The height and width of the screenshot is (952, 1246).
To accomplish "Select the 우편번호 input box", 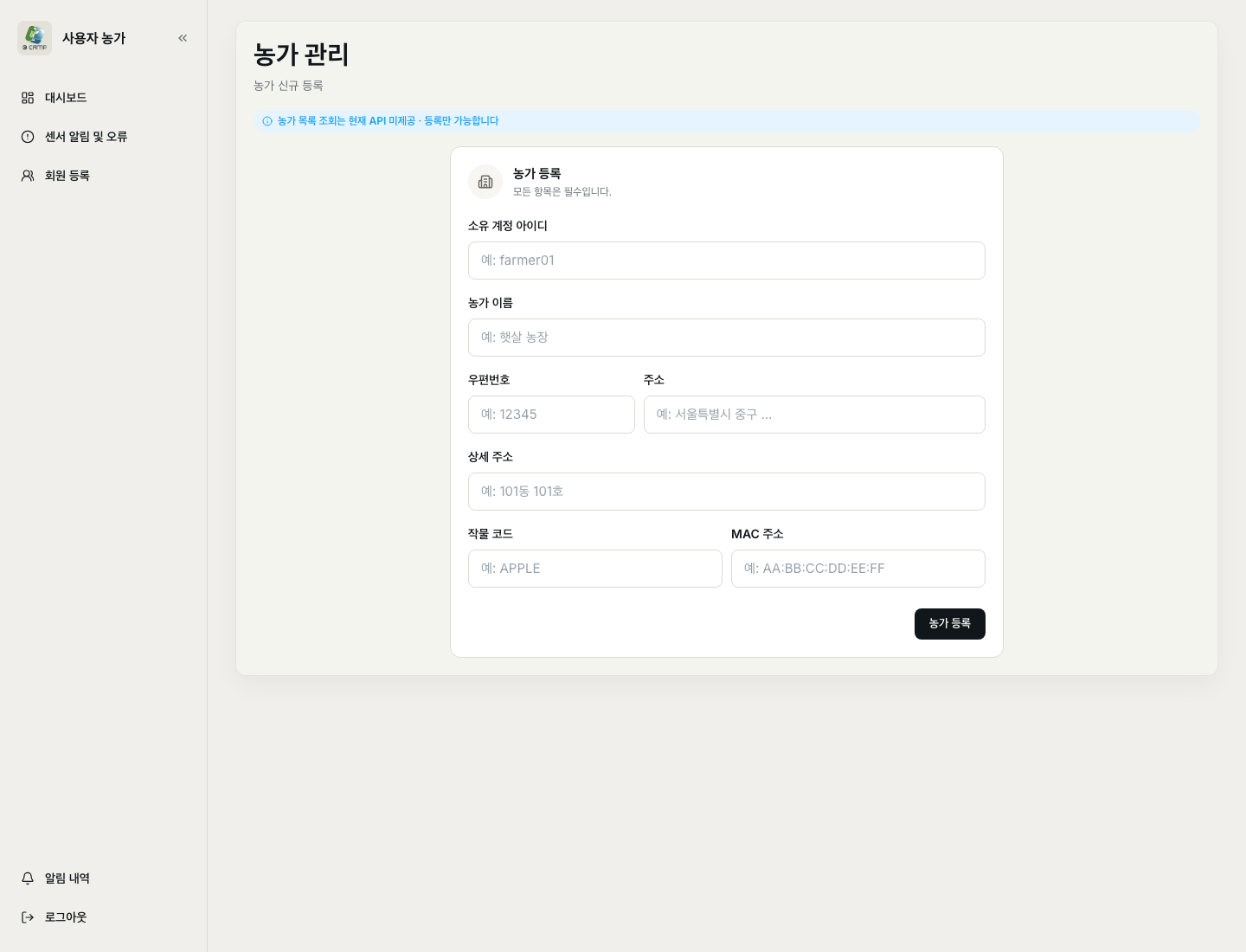I will pos(551,415).
